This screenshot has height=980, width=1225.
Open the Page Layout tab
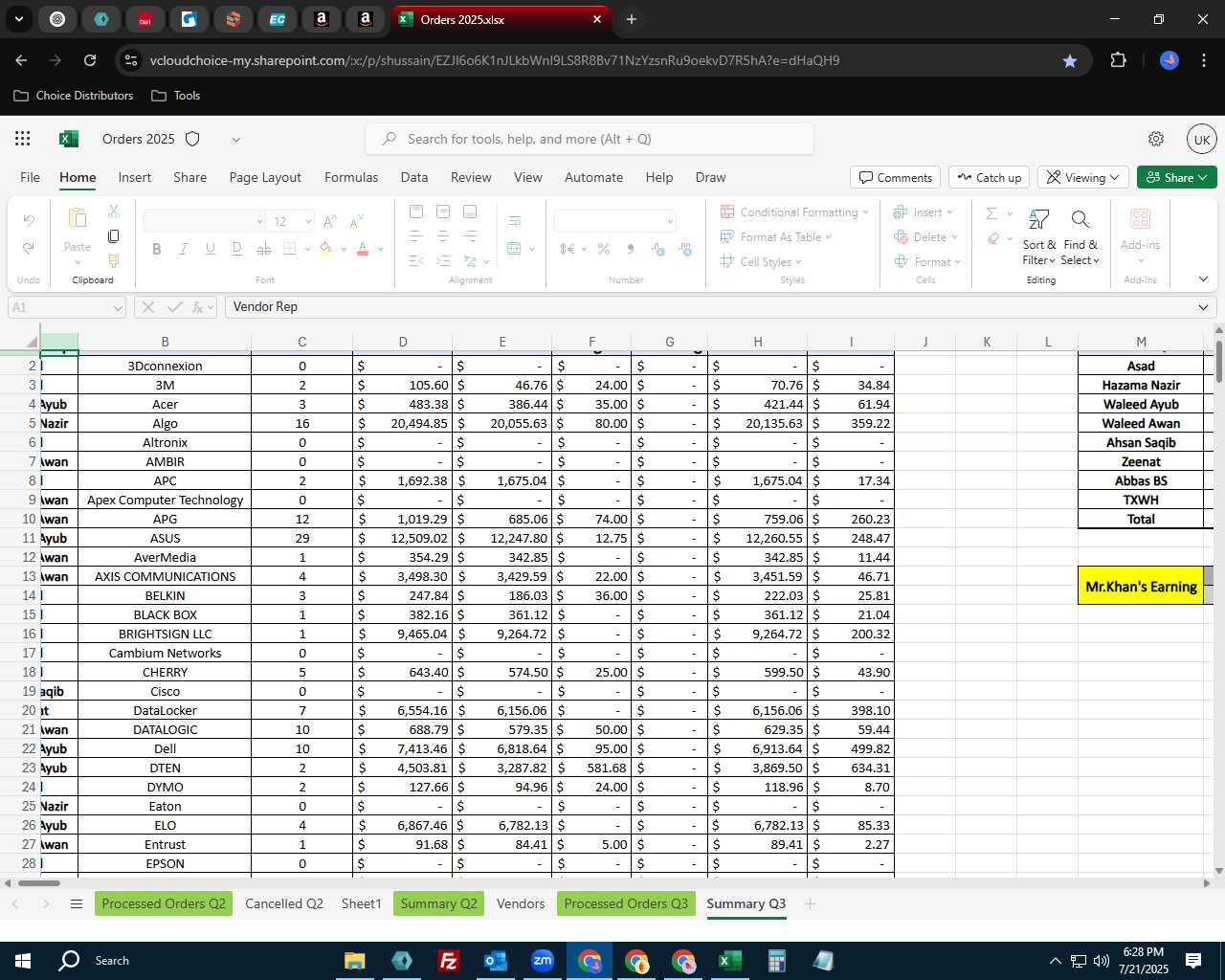(265, 177)
